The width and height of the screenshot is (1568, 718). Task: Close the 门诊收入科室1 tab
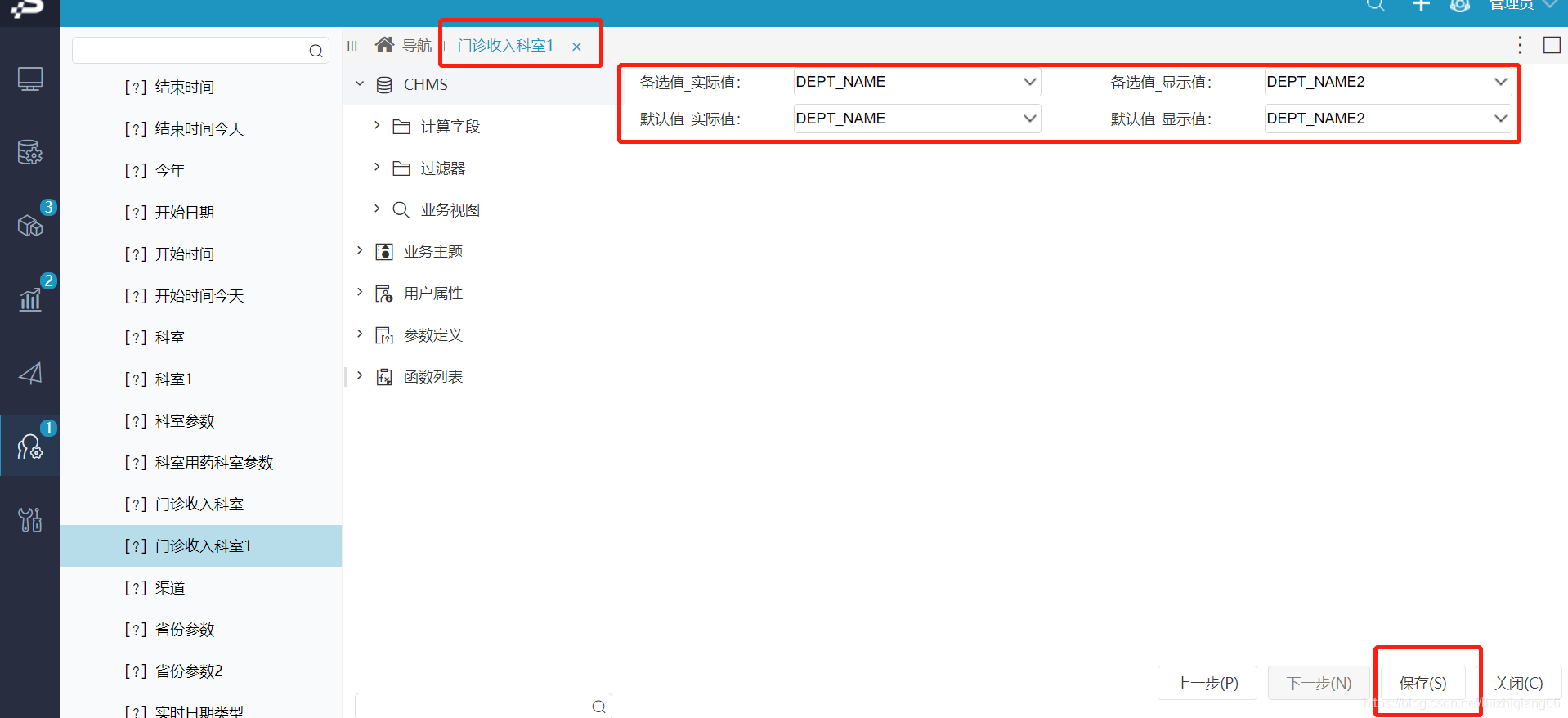pyautogui.click(x=576, y=47)
